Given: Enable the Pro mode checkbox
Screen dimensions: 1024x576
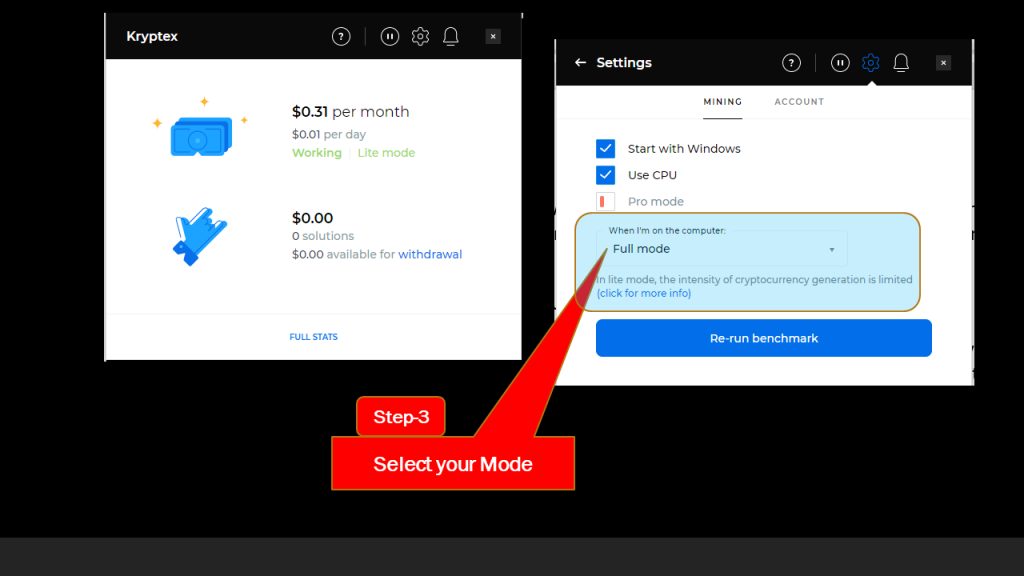Looking at the screenshot, I should tap(605, 202).
